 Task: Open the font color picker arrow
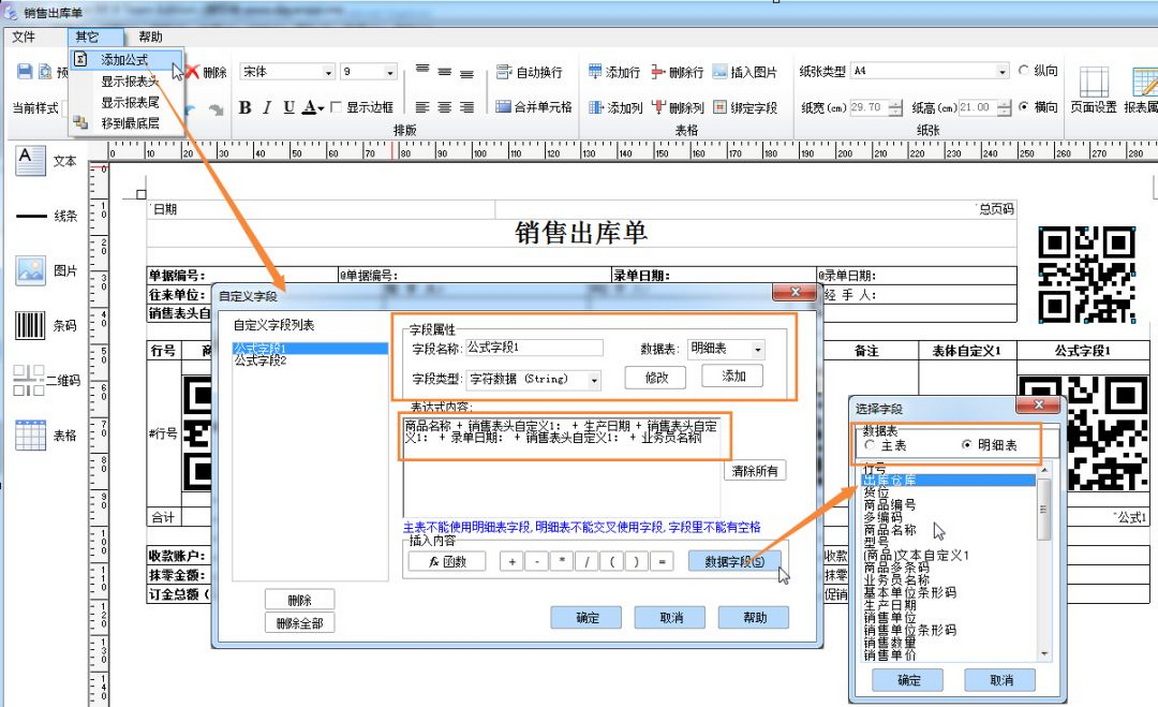(320, 108)
